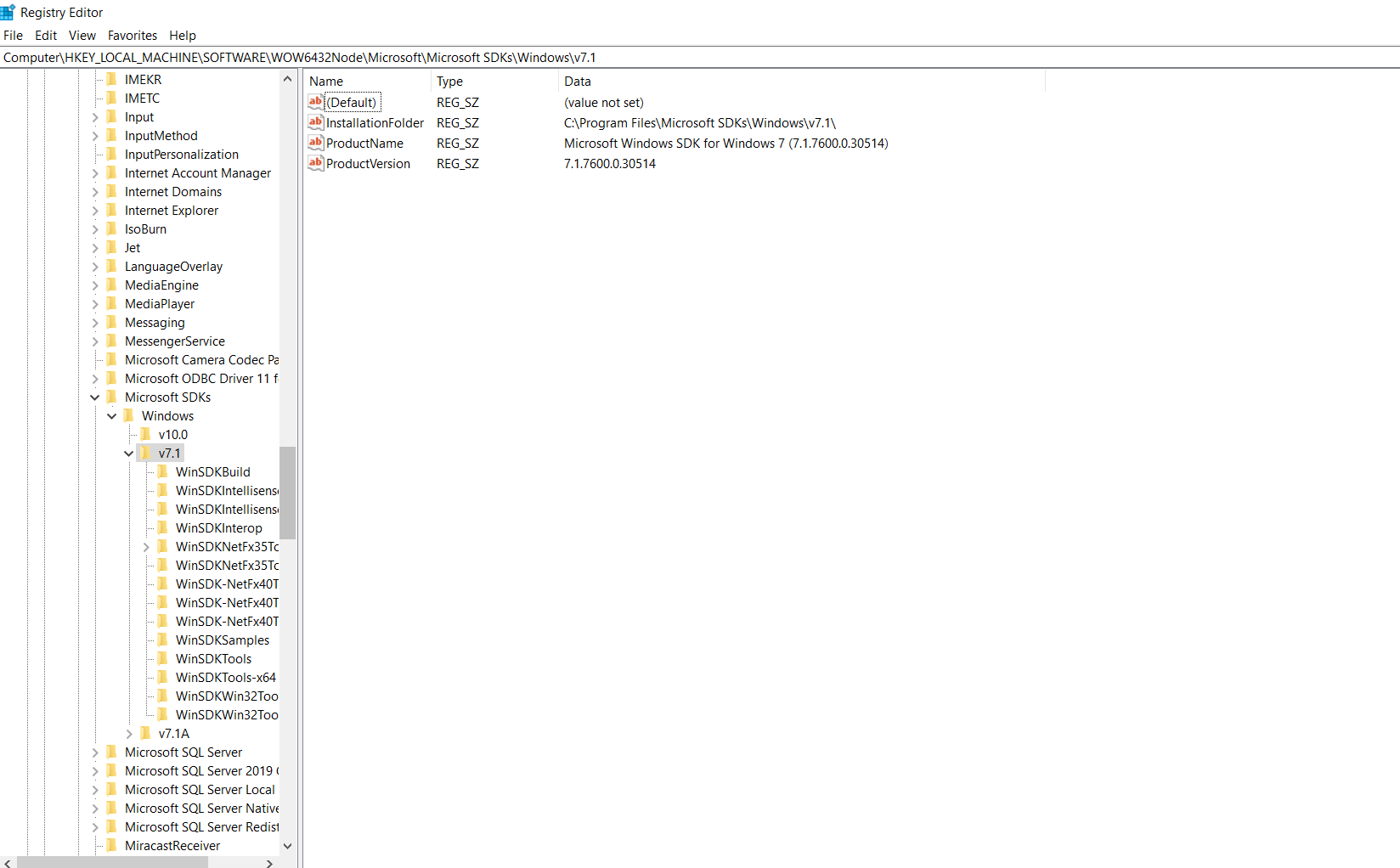
Task: Click the string icon beside ProductVersion
Action: coord(316,163)
